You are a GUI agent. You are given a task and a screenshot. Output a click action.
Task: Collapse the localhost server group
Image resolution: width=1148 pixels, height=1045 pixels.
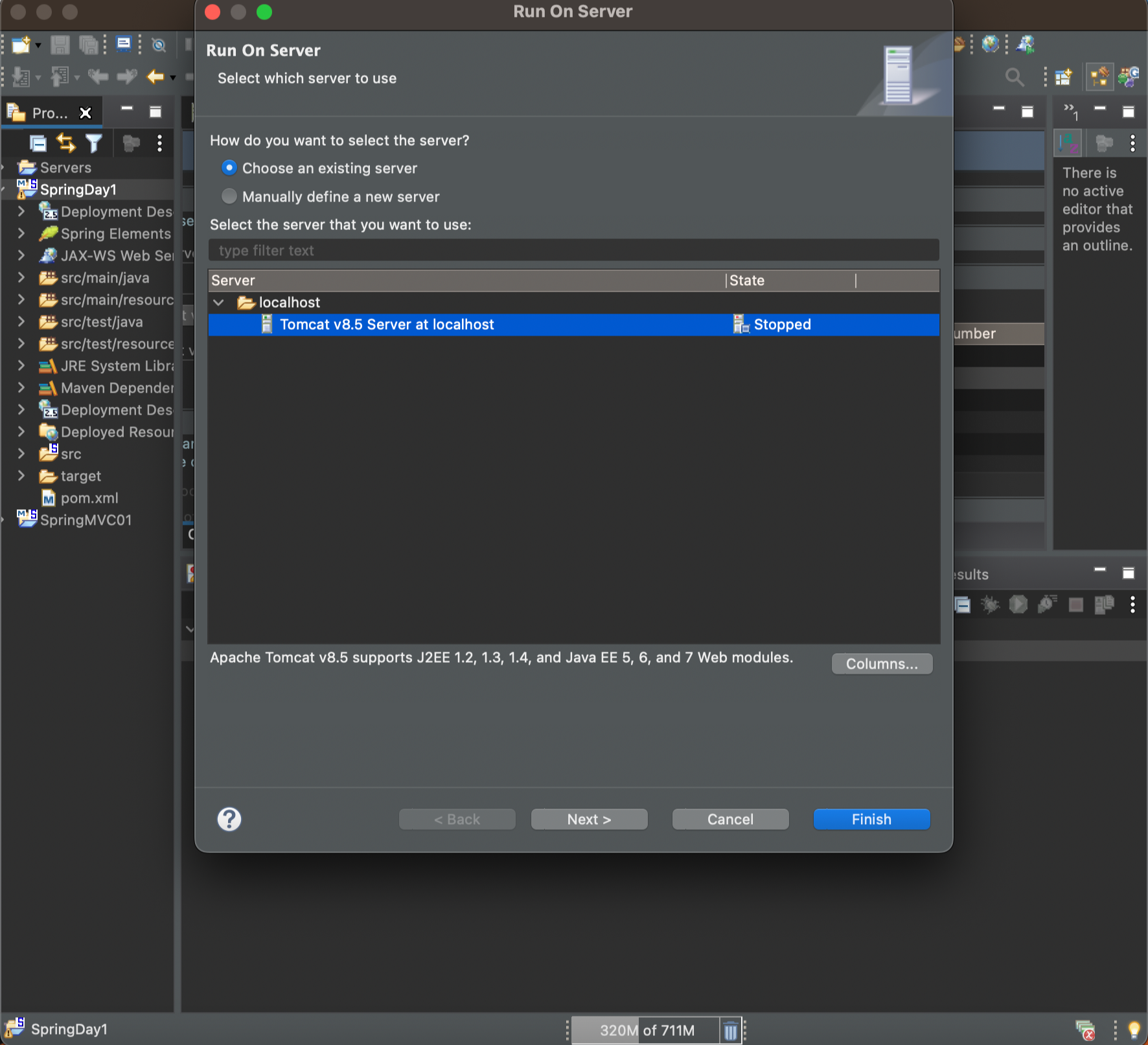point(219,303)
